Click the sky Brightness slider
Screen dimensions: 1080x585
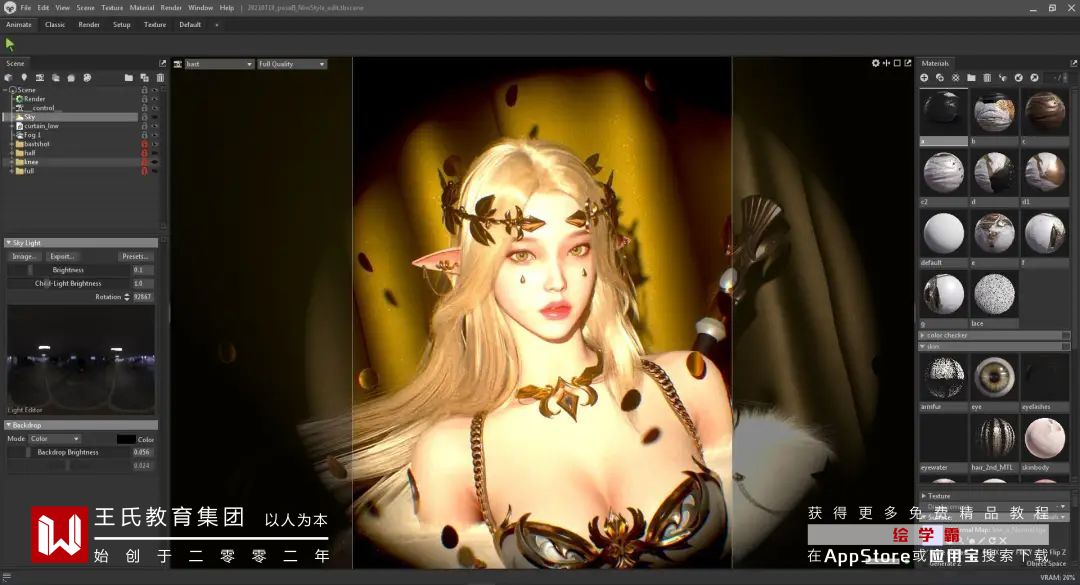68,270
